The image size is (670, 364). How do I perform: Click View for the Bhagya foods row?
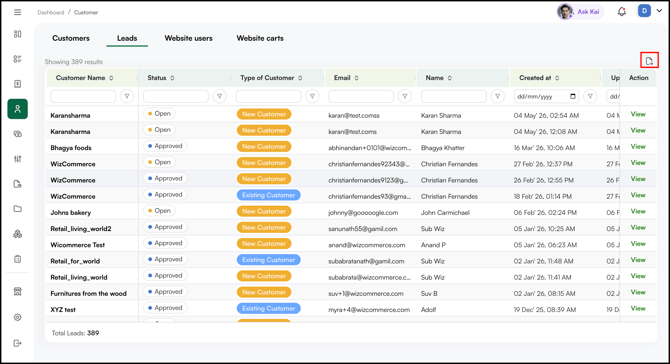[x=638, y=147]
